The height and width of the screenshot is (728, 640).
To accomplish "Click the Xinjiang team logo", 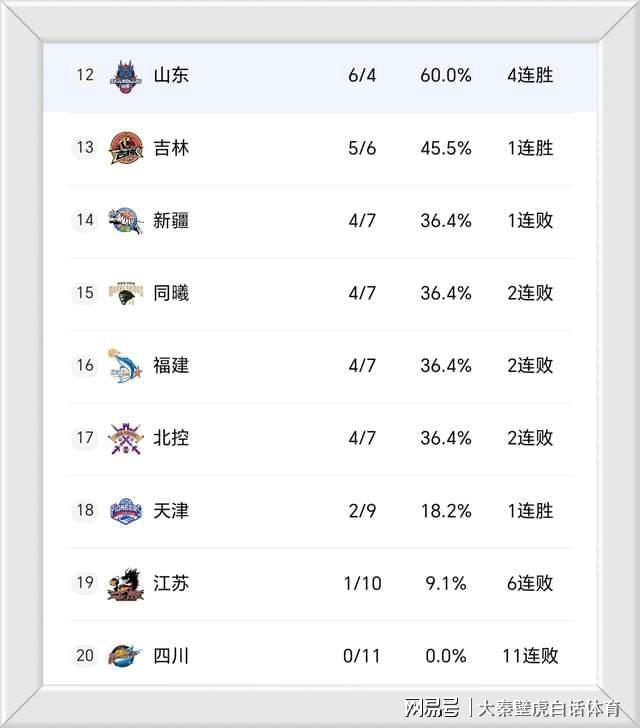I will tap(126, 220).
